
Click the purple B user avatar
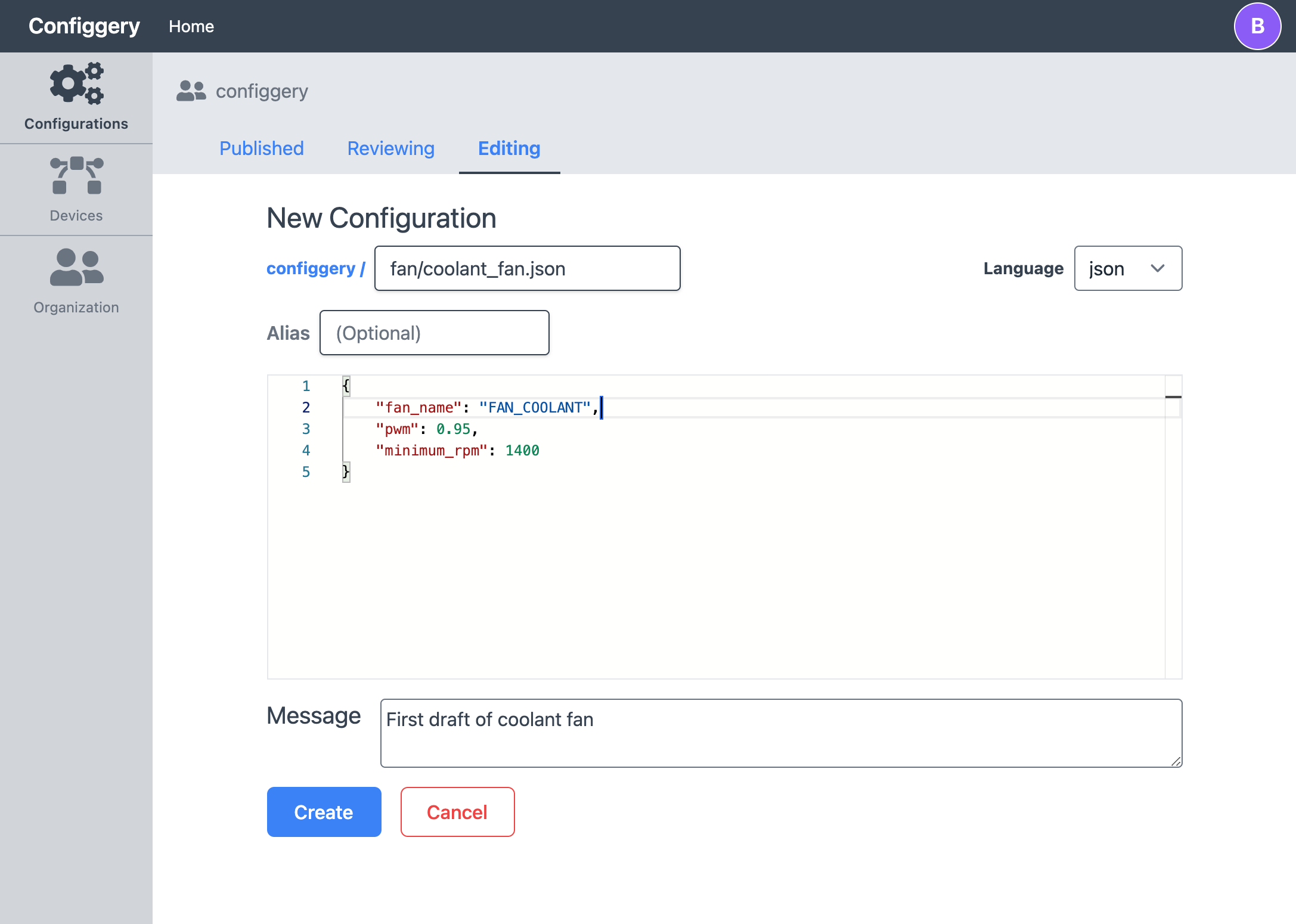[1257, 26]
